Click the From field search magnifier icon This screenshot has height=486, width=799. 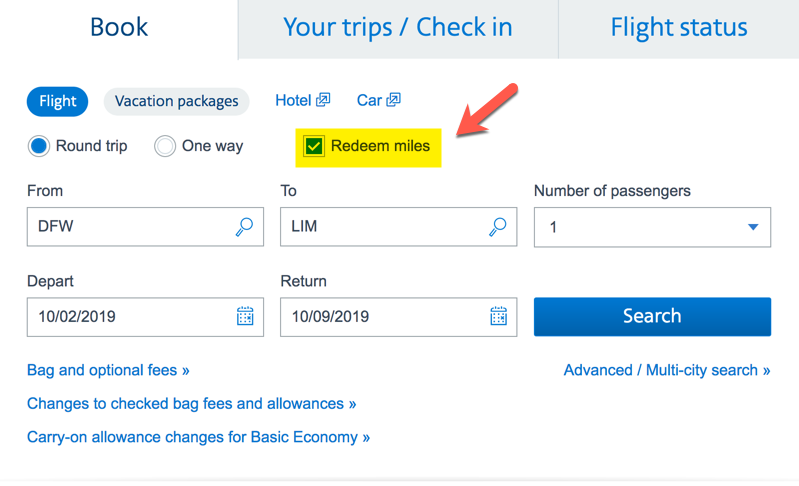[244, 227]
